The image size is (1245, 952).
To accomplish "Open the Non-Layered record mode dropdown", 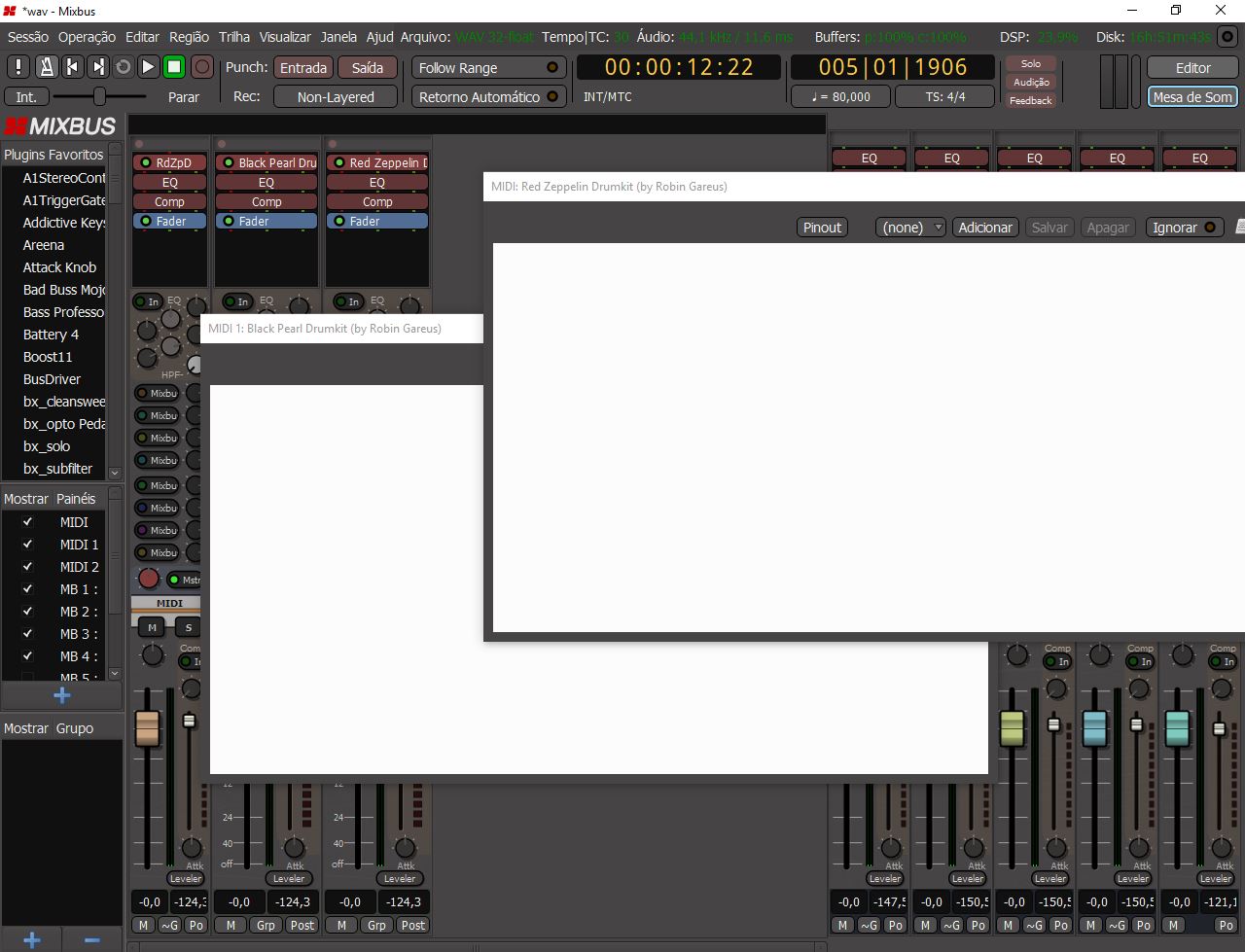I will [336, 96].
